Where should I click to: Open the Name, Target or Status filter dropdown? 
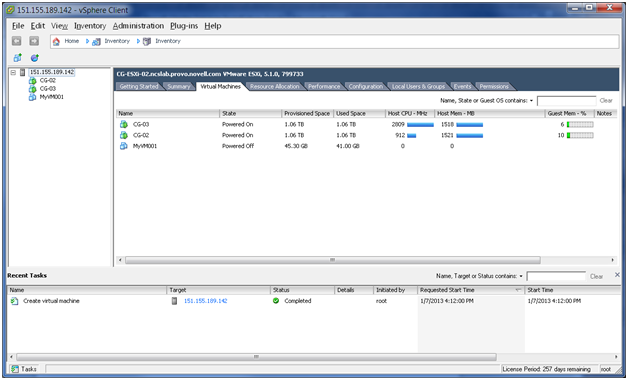pyautogui.click(x=521, y=276)
